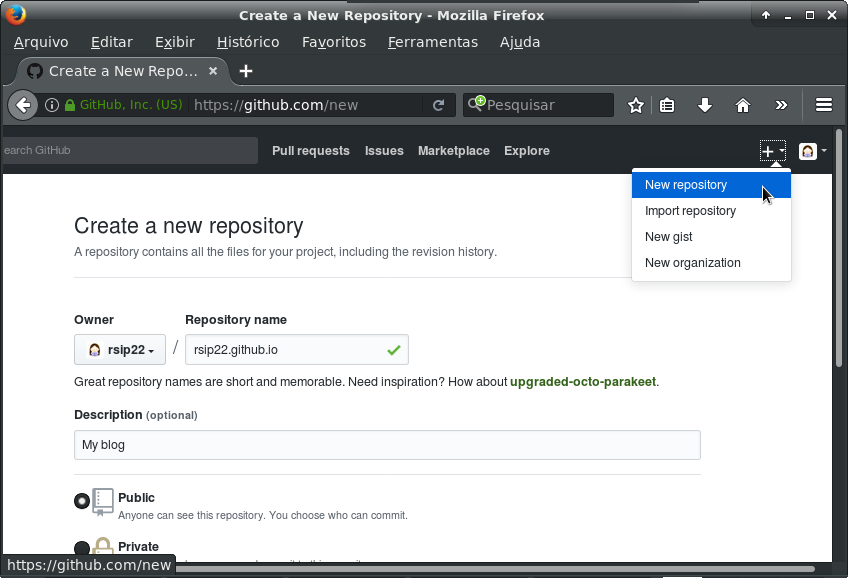Expand the rsip22 owner dropdown
The height and width of the screenshot is (578, 848).
pyautogui.click(x=120, y=350)
